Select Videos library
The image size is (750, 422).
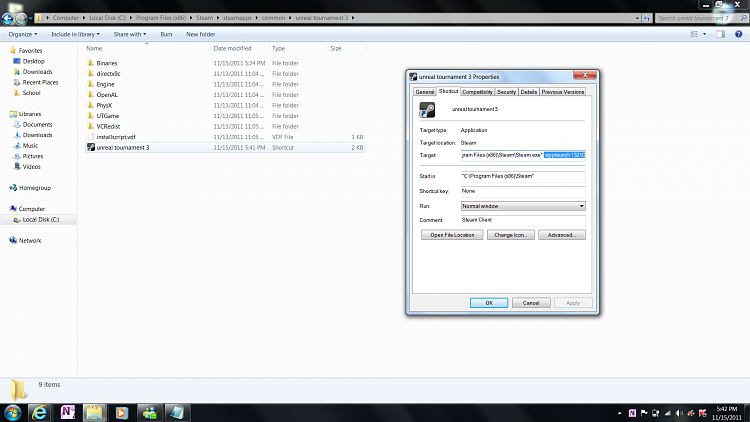point(32,167)
